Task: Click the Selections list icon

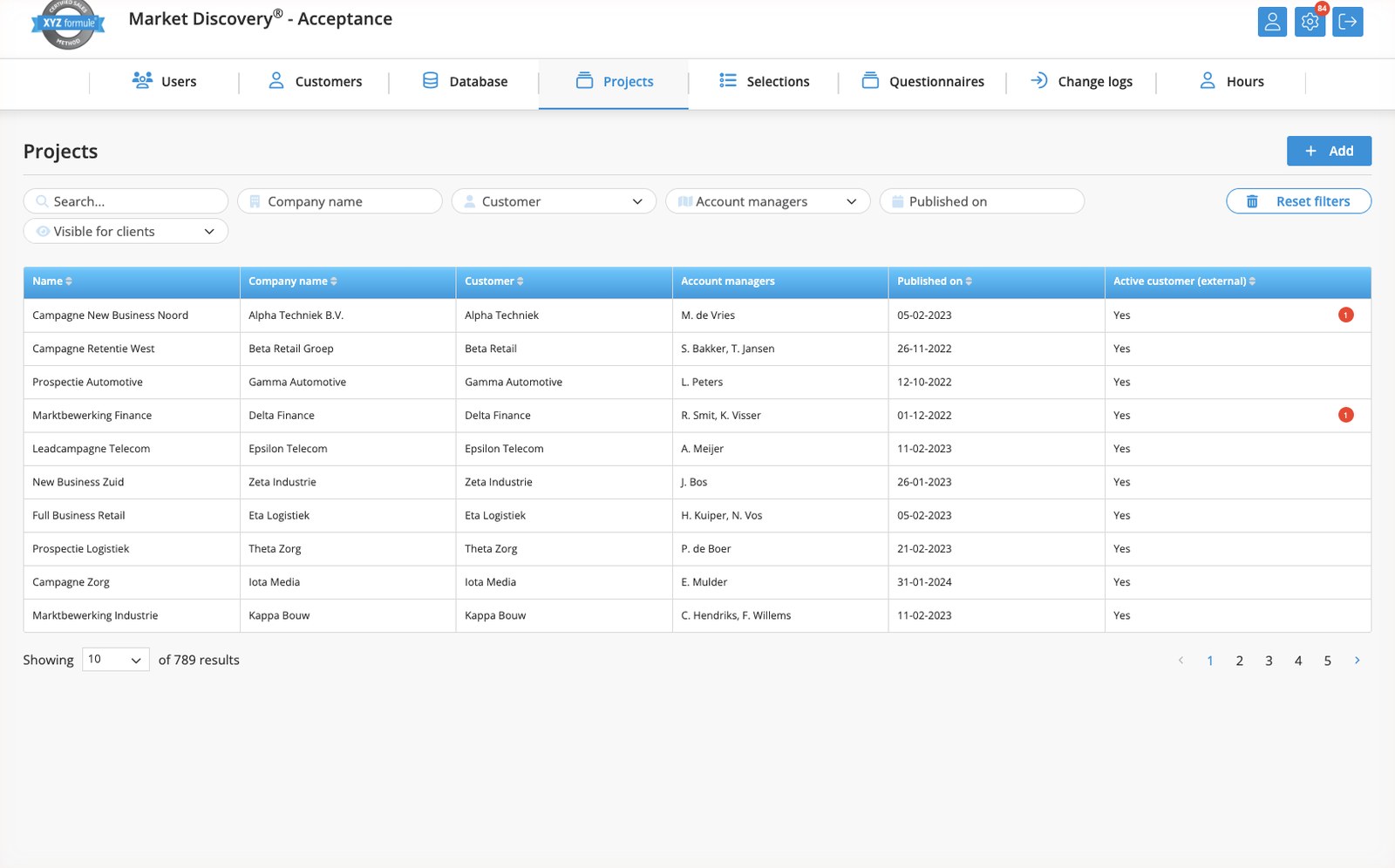Action: click(728, 80)
